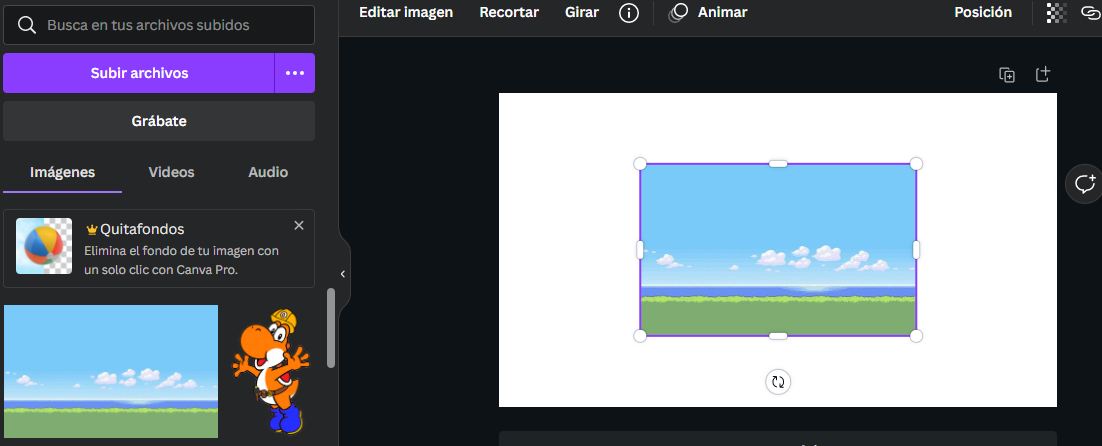This screenshot has height=446, width=1102.
Task: Open Editar imagen in the toolbar
Action: (406, 13)
